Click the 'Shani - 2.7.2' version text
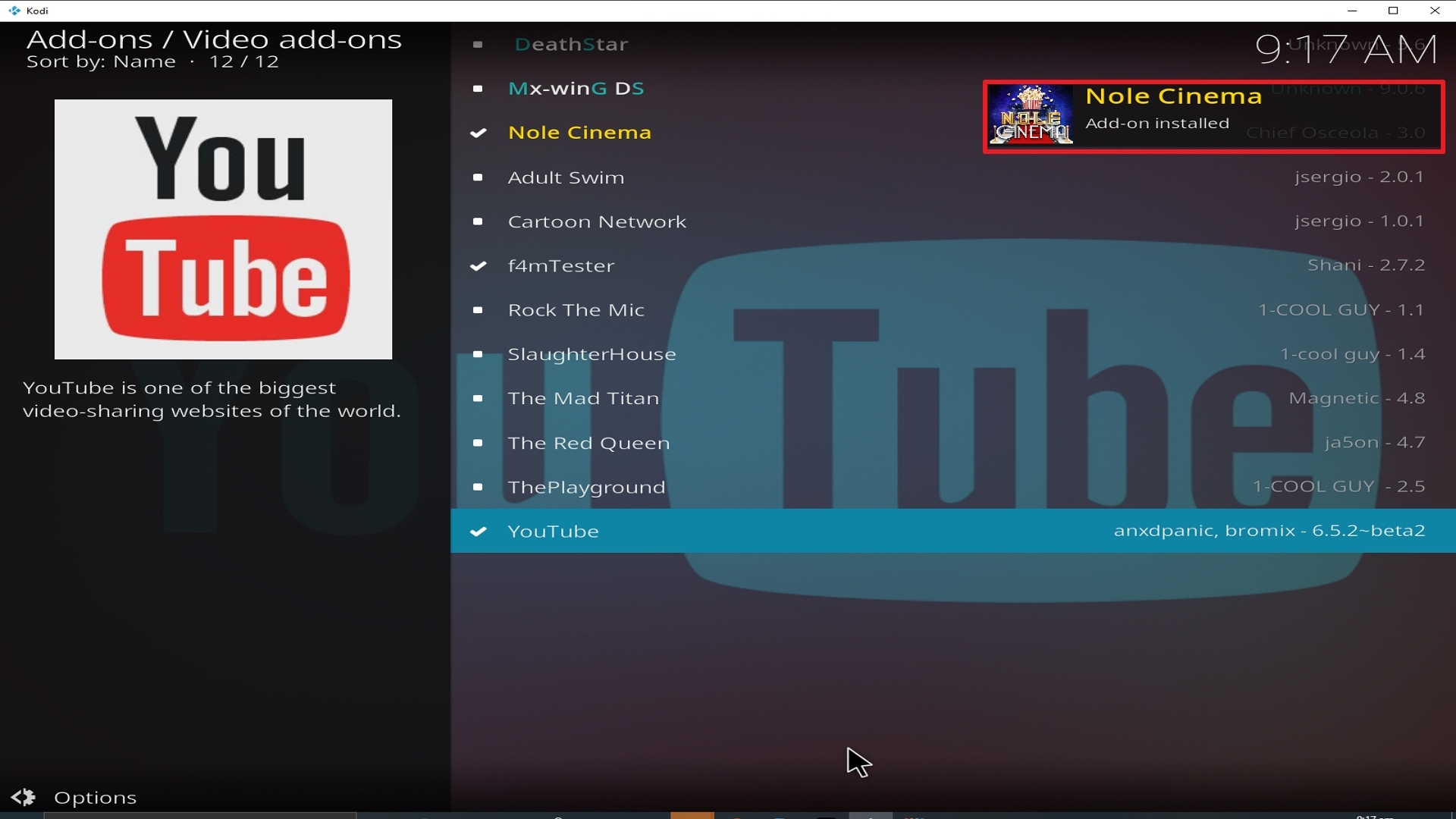The width and height of the screenshot is (1456, 819). tap(1366, 265)
